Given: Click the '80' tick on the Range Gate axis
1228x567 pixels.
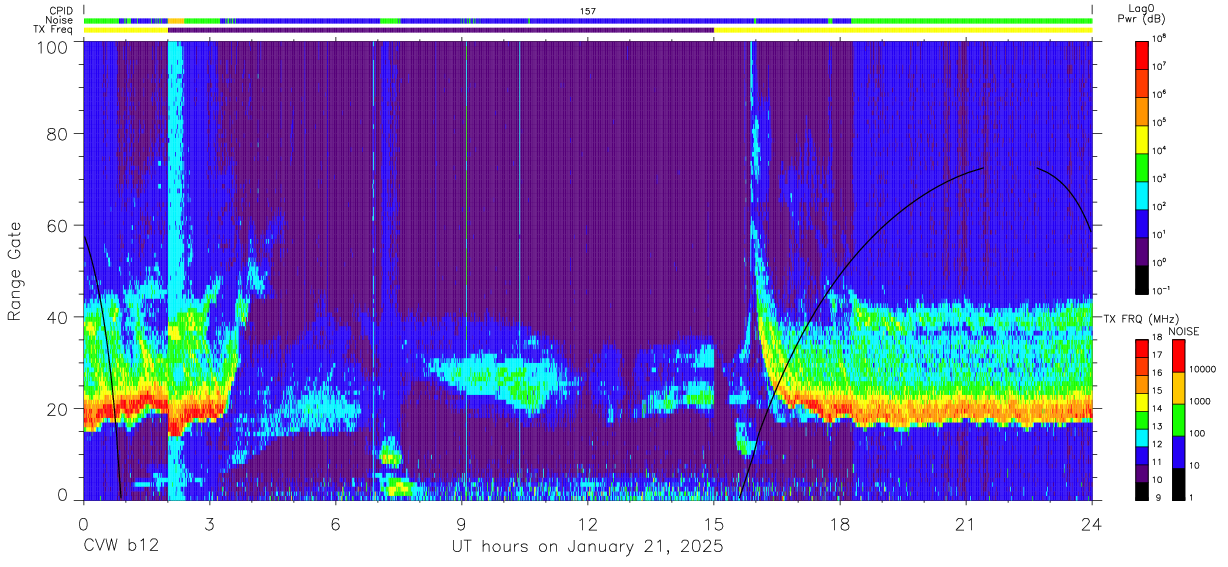Looking at the screenshot, I should tap(59, 133).
